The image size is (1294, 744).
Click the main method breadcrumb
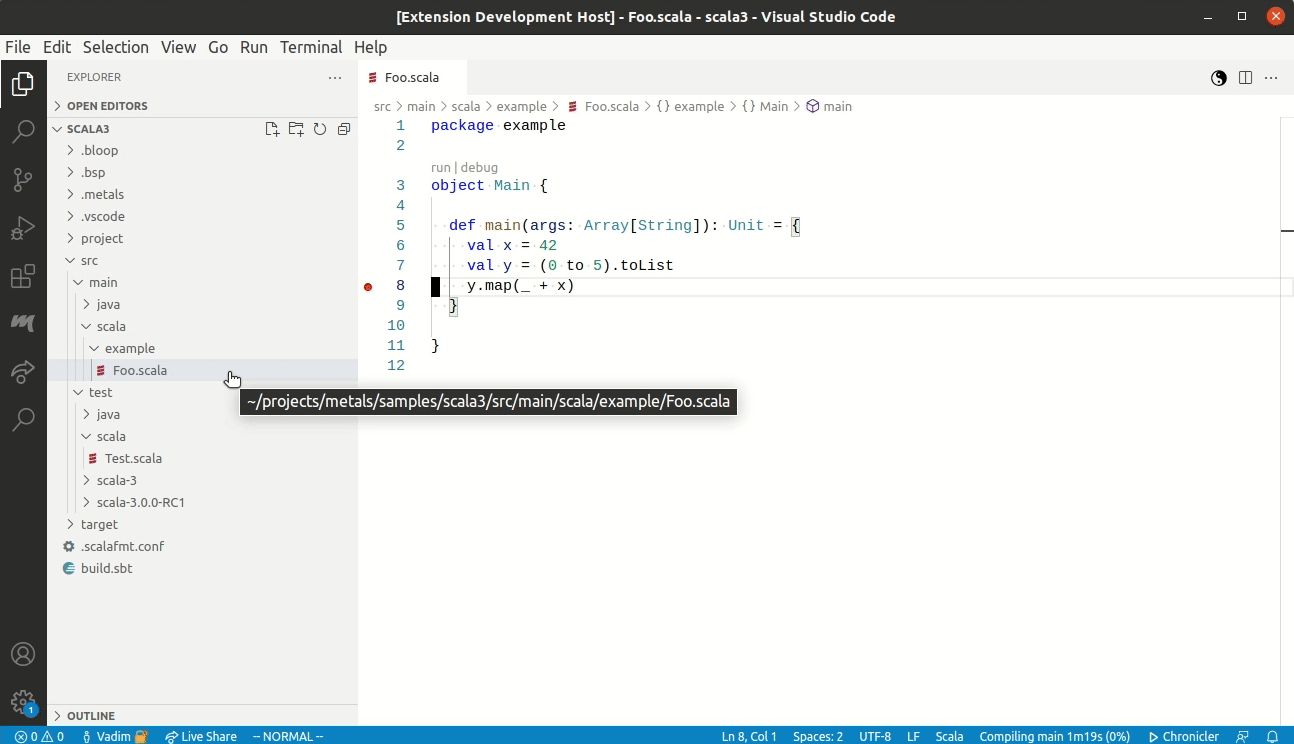[829, 106]
